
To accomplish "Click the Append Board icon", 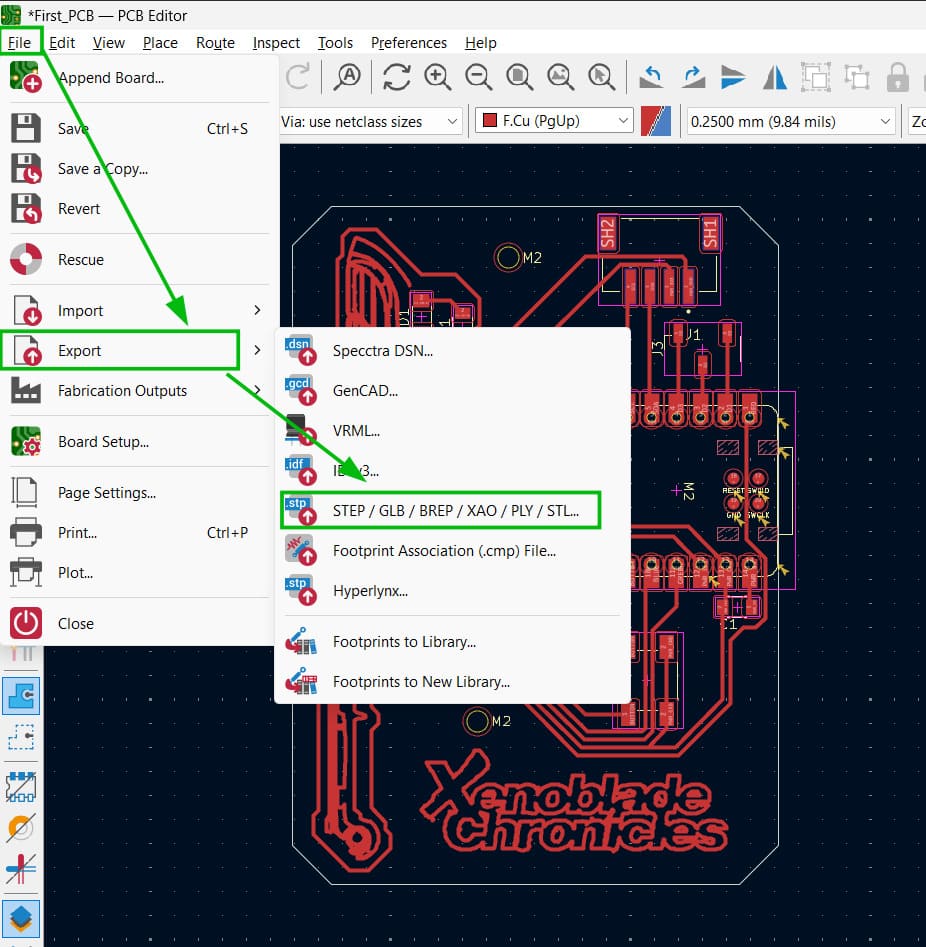I will (25, 77).
